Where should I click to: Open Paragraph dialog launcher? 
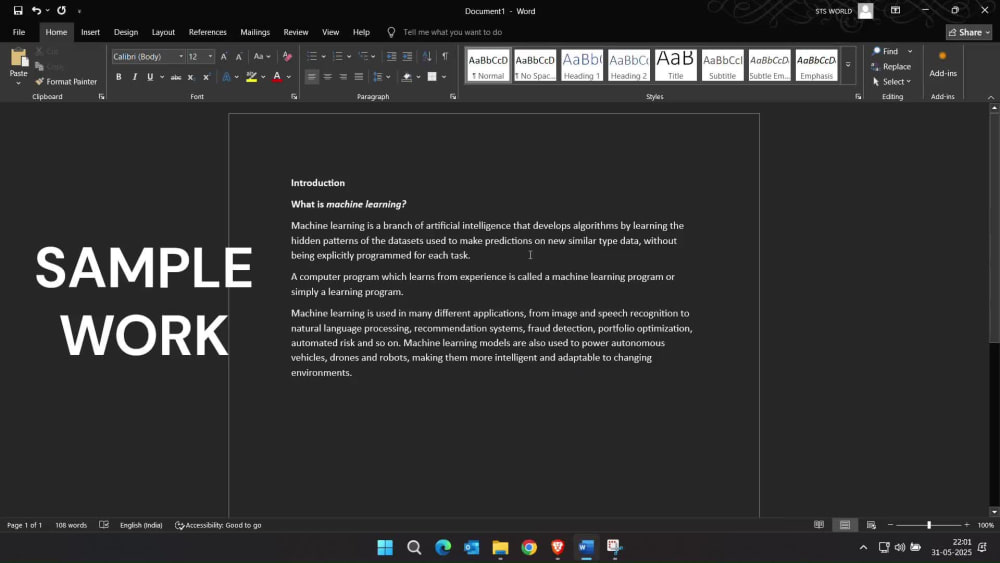coord(453,97)
